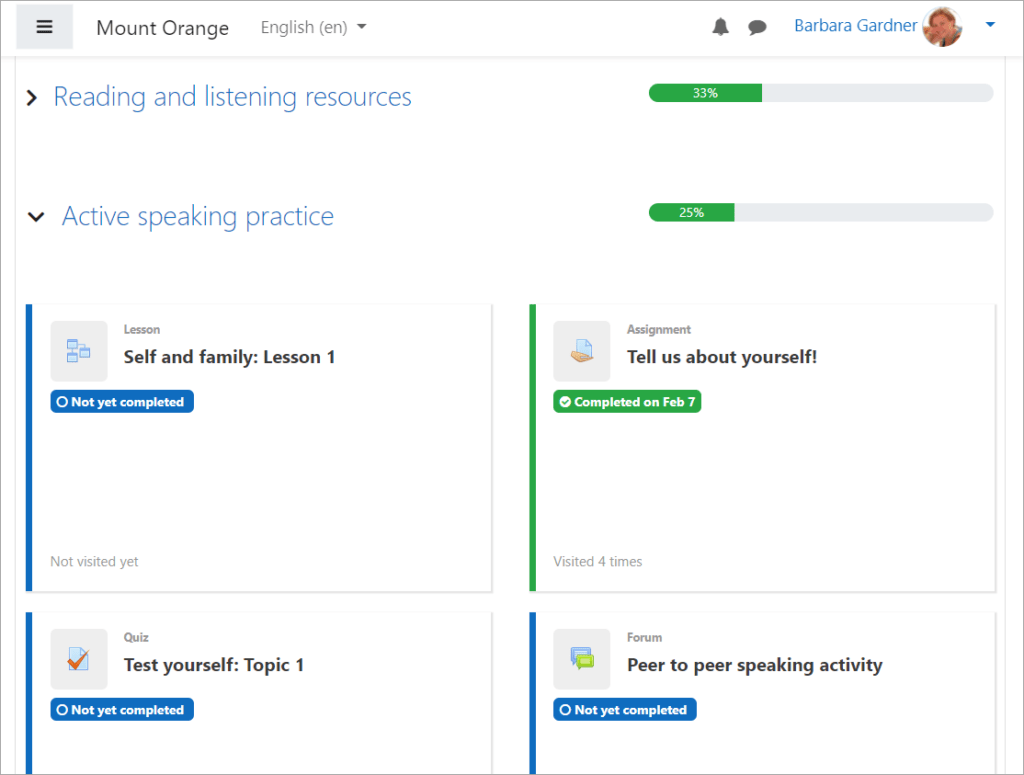
Task: Click Barbara Gardner's profile picture
Action: [942, 26]
